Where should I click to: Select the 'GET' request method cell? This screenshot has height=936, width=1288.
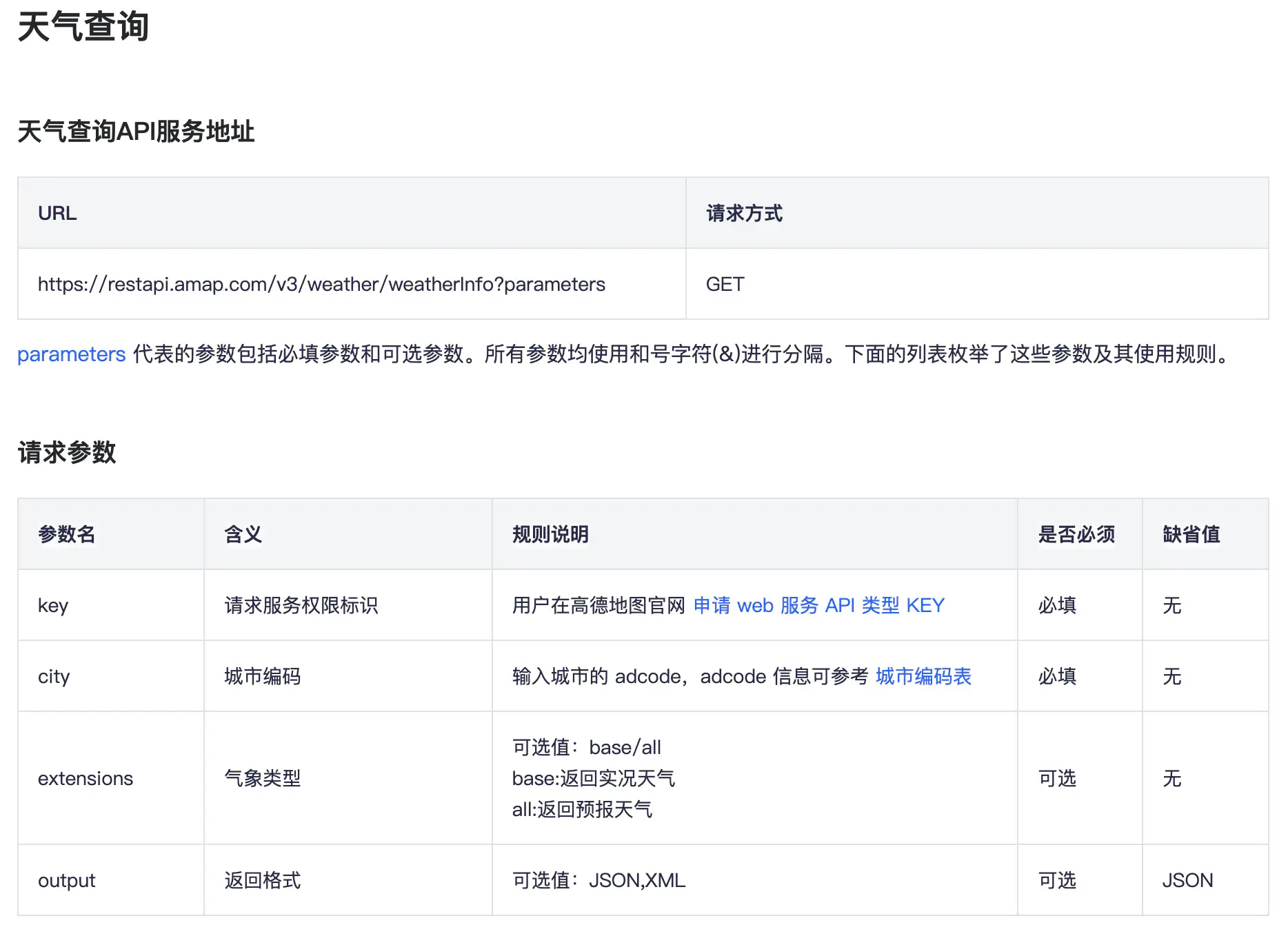coord(977,284)
